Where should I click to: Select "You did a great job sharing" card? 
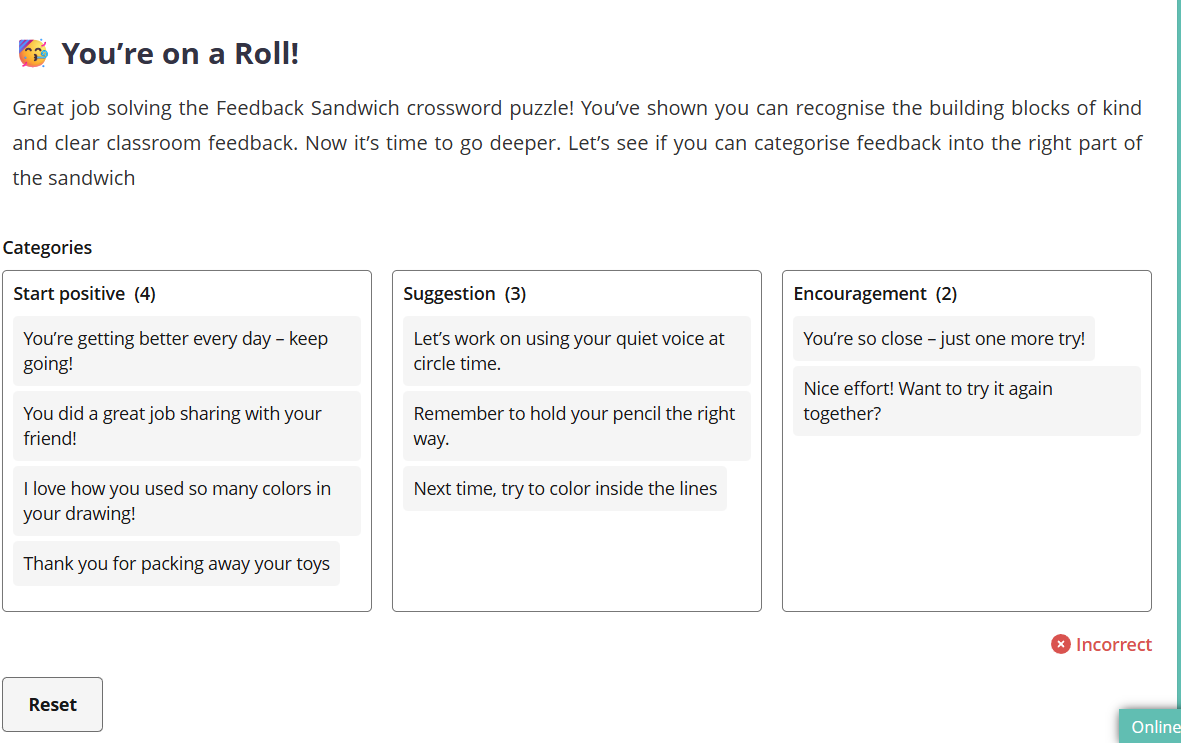[x=186, y=426]
